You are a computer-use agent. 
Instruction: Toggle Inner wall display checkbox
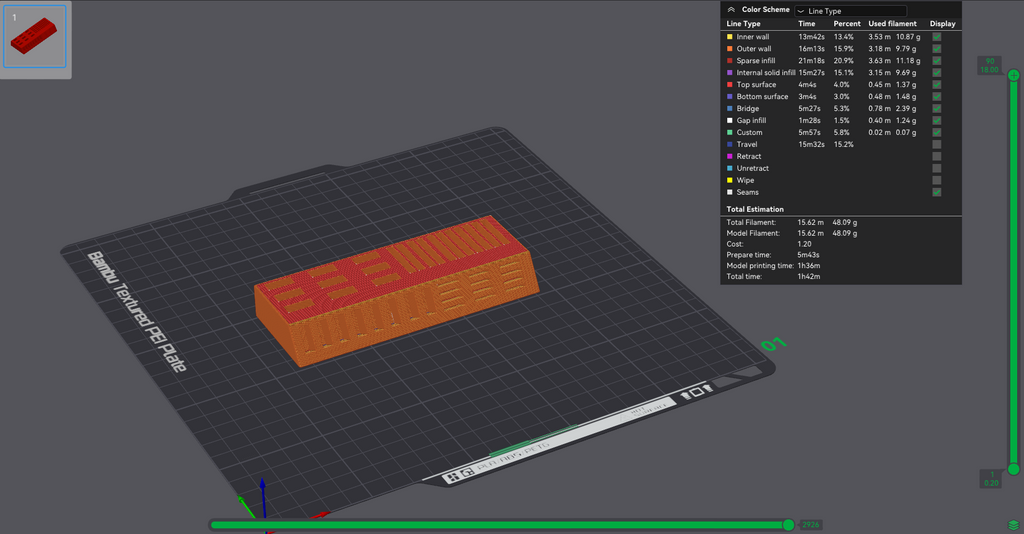coord(936,37)
